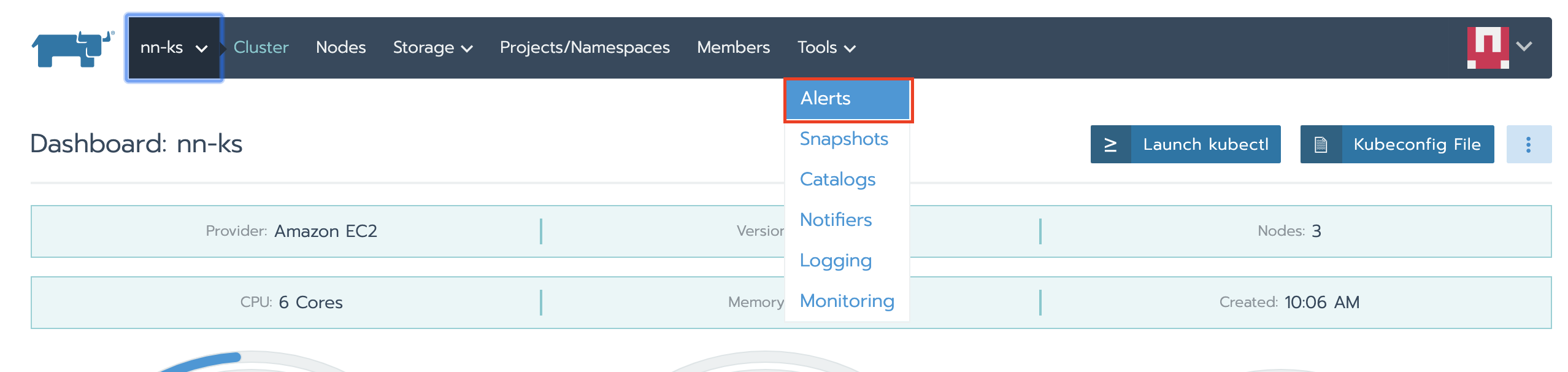Click the terminal prompt icon on Launch kubectl
The width and height of the screenshot is (1568, 372).
(x=1110, y=144)
